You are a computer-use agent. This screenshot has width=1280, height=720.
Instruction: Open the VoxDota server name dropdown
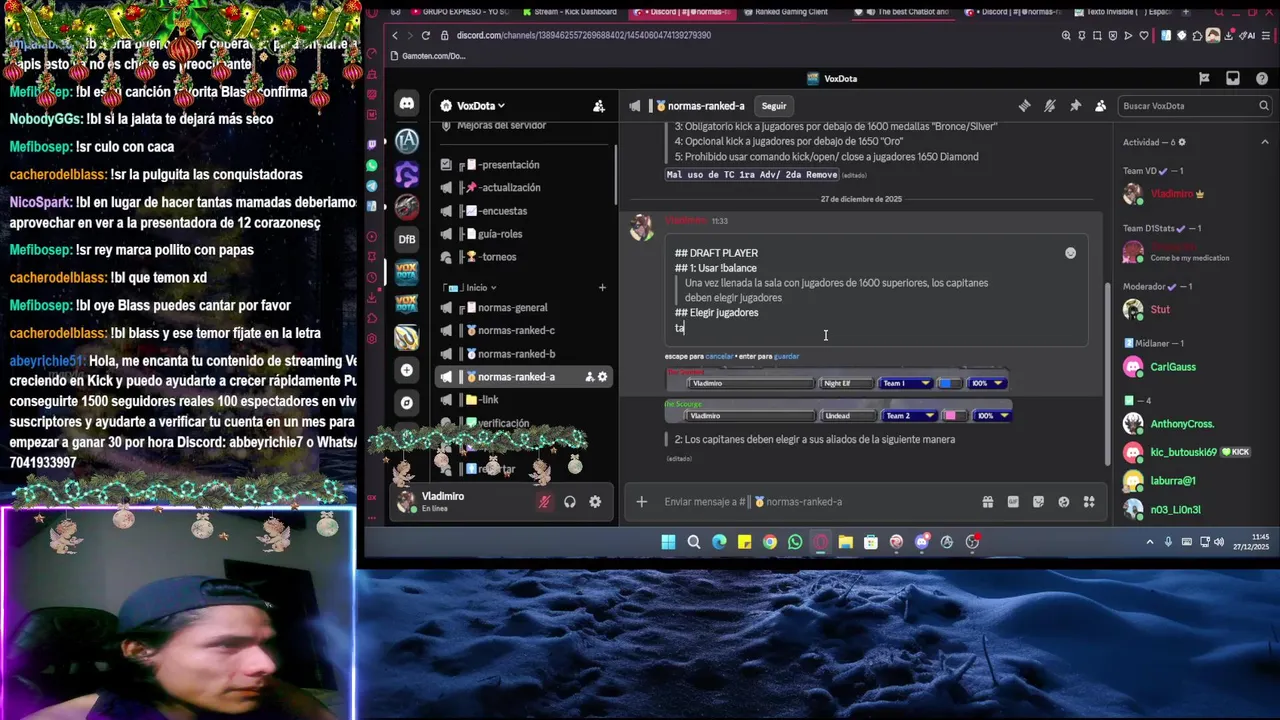(x=480, y=106)
